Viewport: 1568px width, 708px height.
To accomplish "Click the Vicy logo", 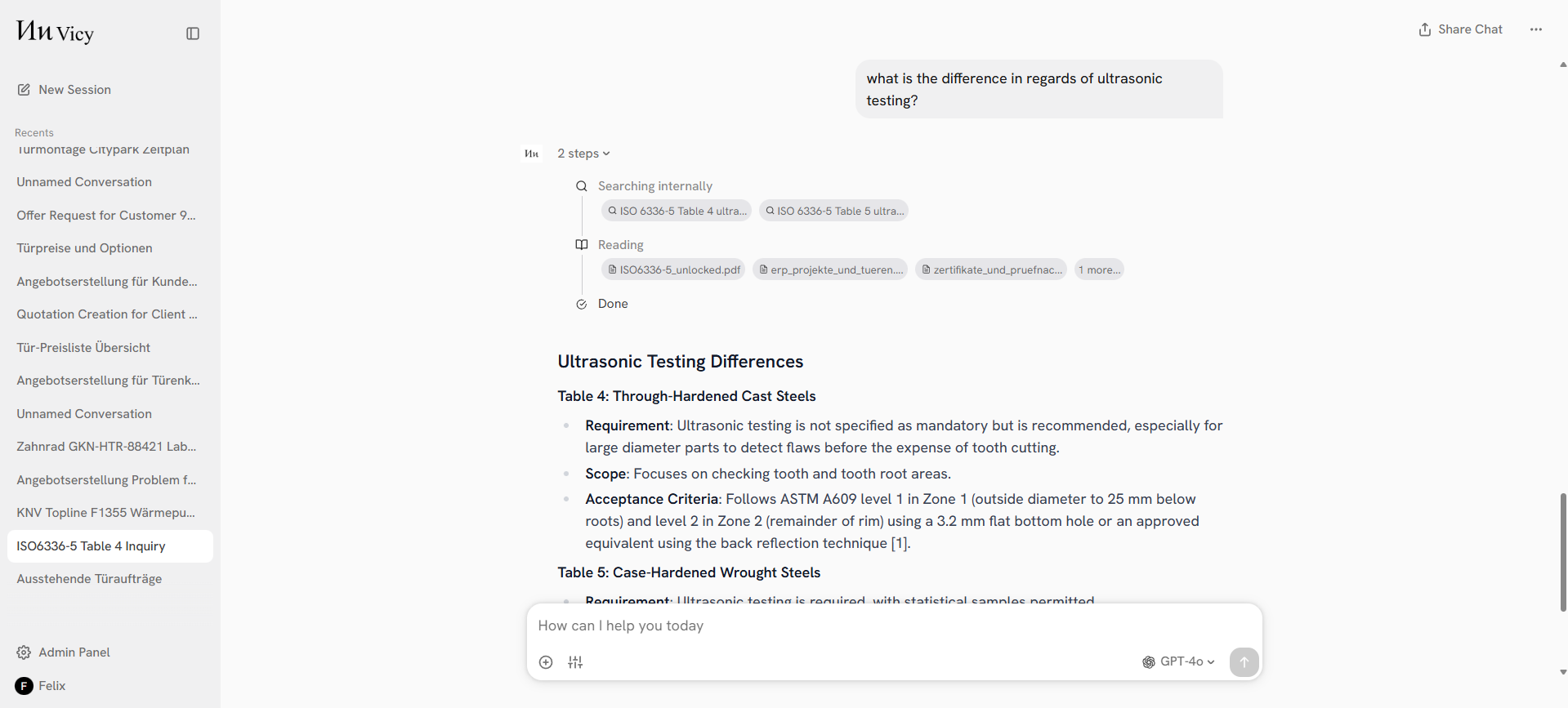I will pyautogui.click(x=55, y=33).
